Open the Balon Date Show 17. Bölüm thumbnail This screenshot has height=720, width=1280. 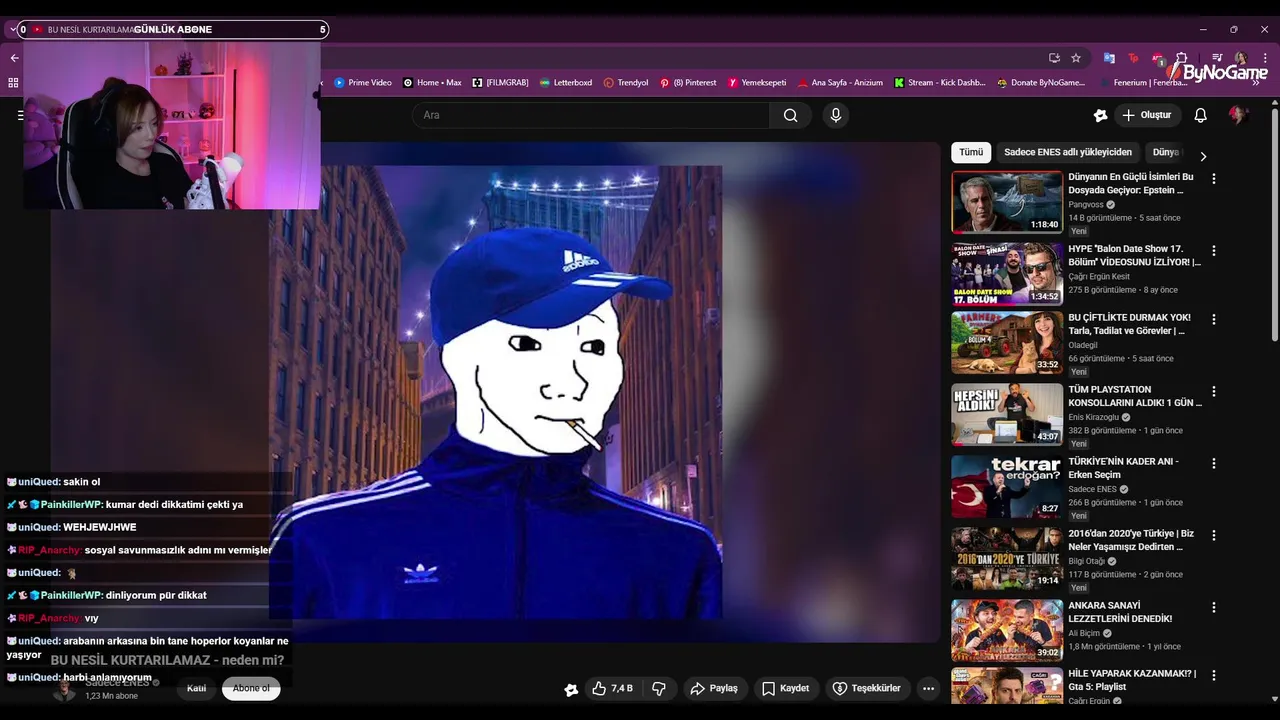pyautogui.click(x=1007, y=274)
